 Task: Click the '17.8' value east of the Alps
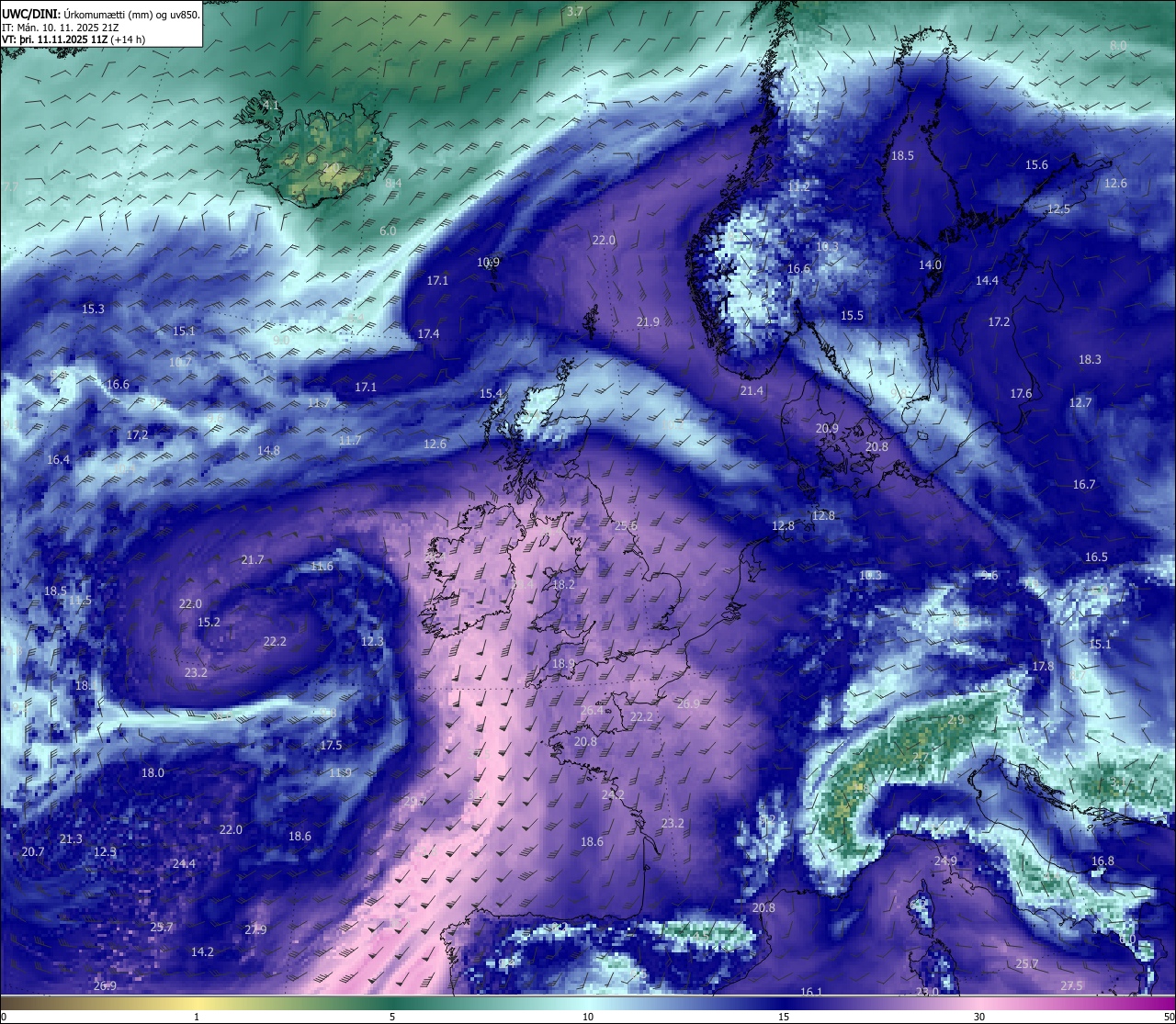pyautogui.click(x=1043, y=666)
